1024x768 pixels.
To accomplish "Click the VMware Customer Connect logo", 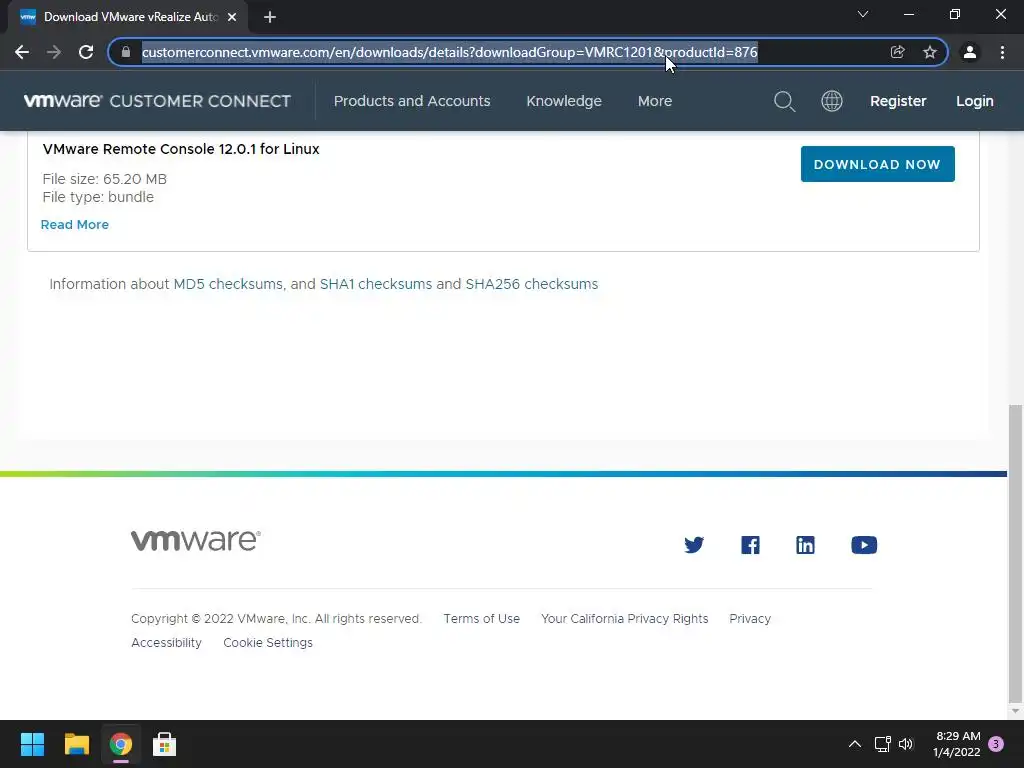I will pyautogui.click(x=157, y=101).
